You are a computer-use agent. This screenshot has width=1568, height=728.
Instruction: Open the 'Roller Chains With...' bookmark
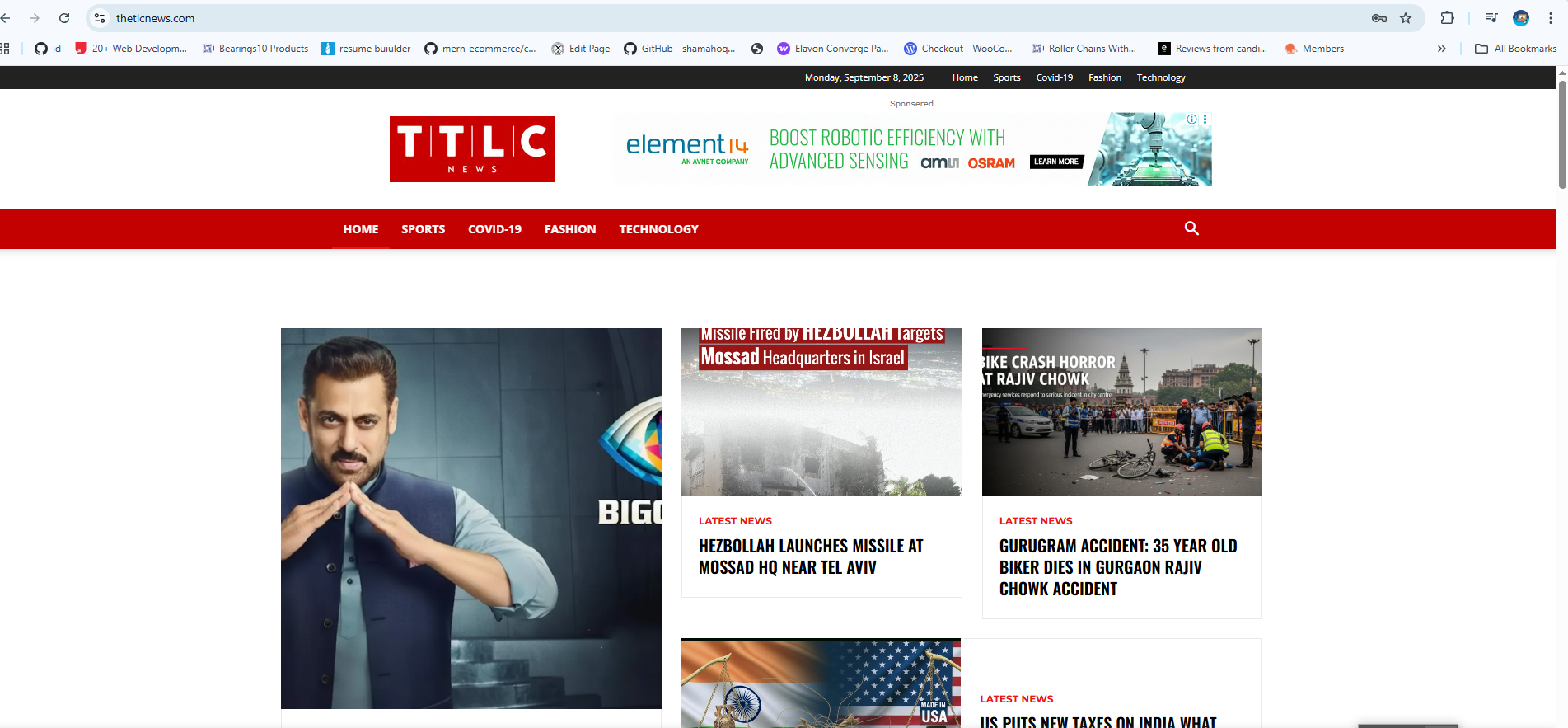[1084, 49]
